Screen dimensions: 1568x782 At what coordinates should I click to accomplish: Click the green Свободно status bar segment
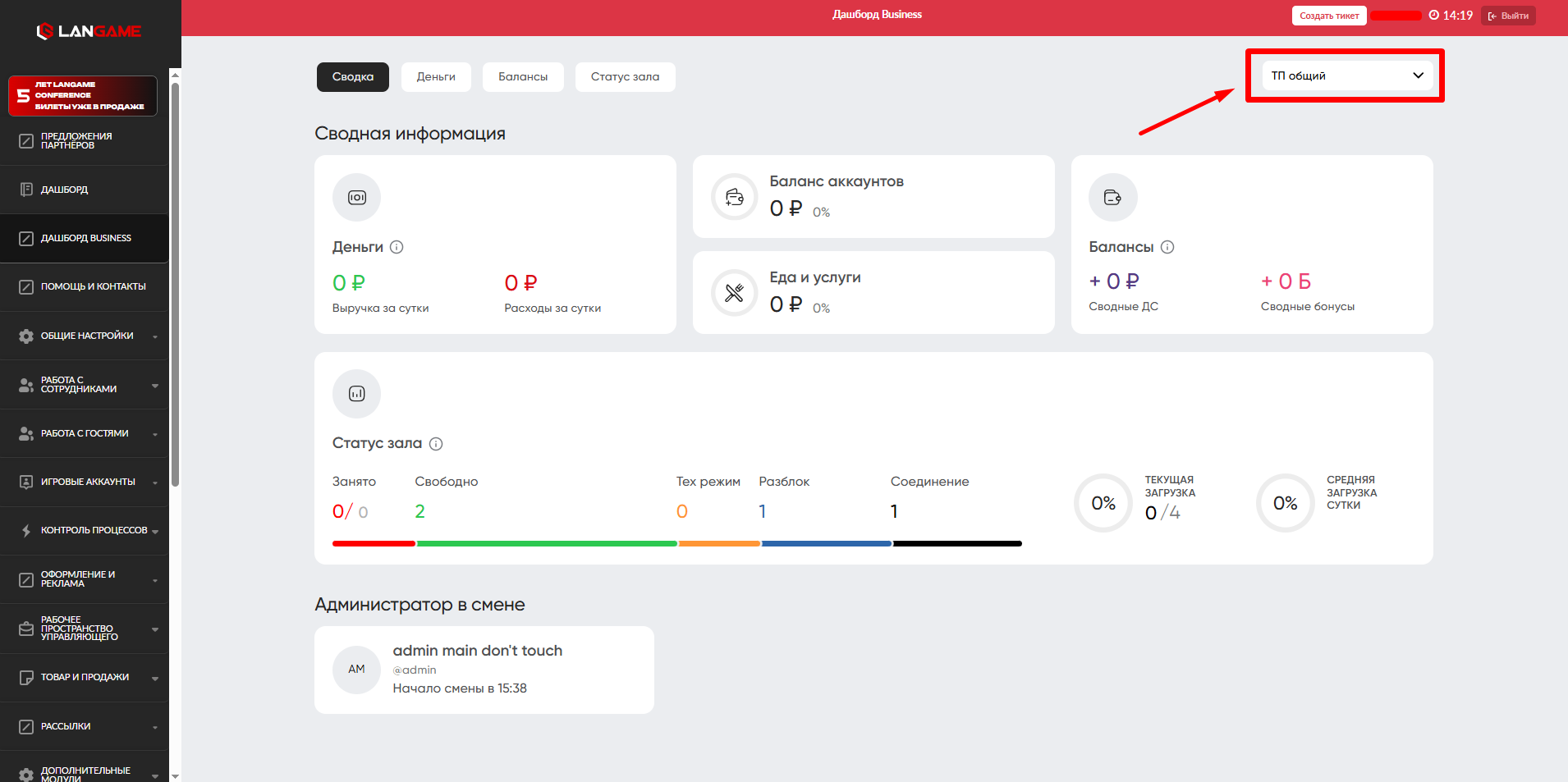click(547, 543)
